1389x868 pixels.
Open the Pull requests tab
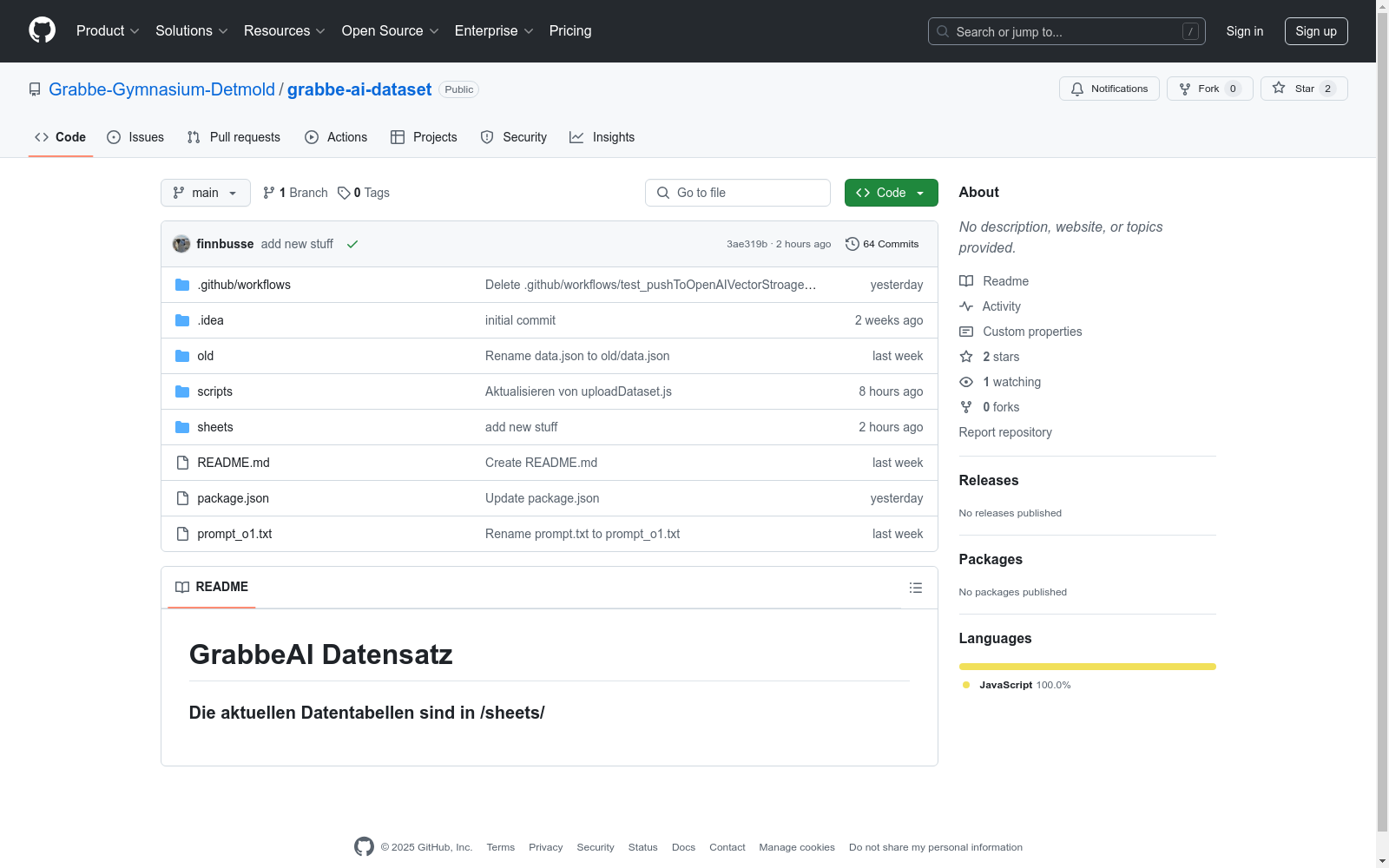coord(234,137)
